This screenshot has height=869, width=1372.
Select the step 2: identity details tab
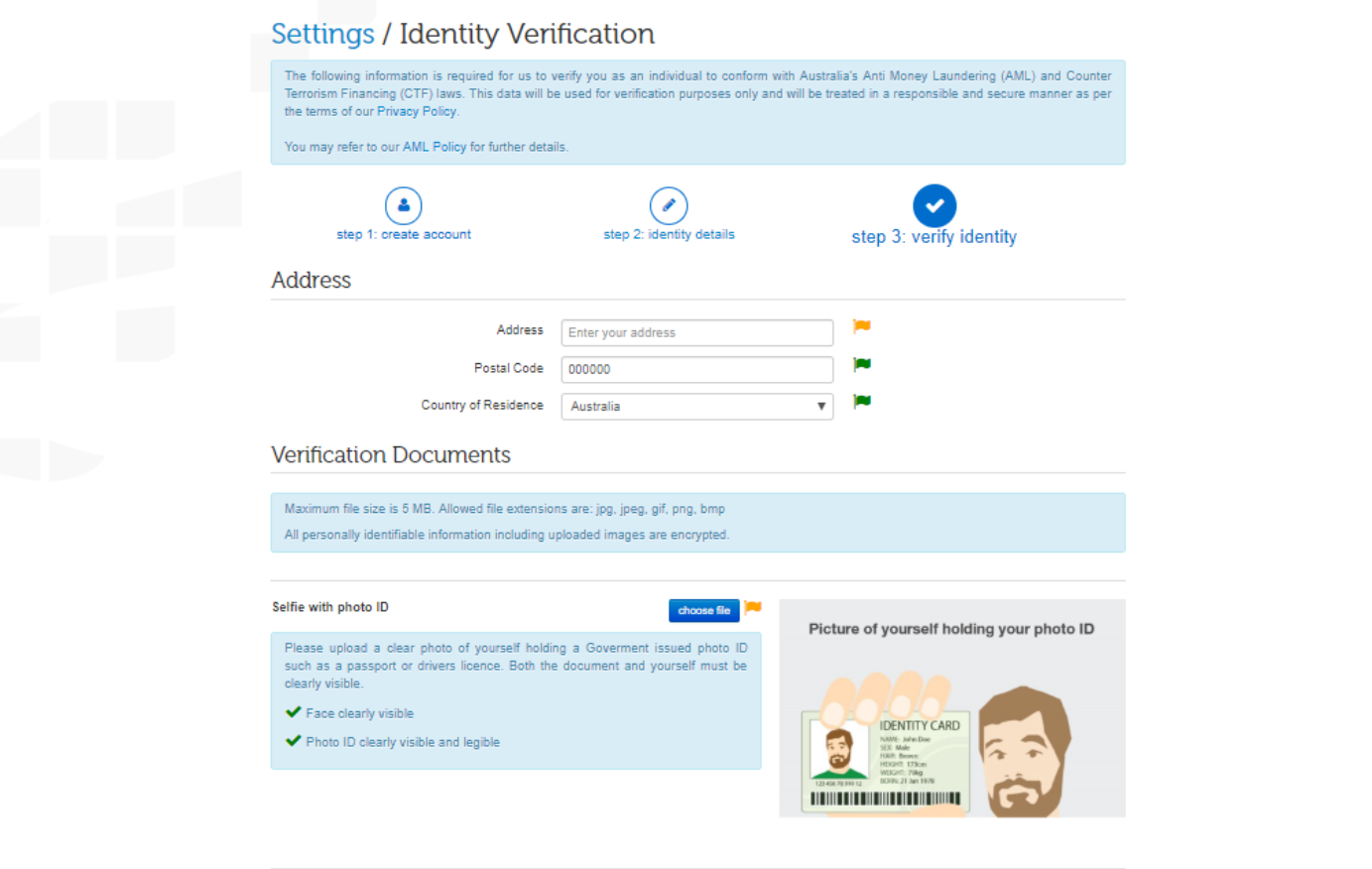668,234
